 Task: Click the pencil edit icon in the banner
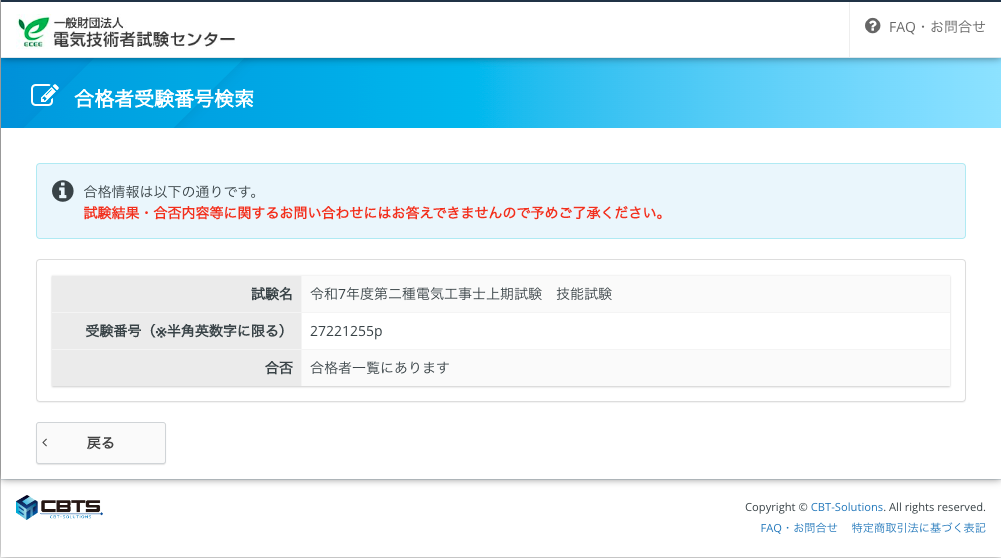(x=44, y=95)
